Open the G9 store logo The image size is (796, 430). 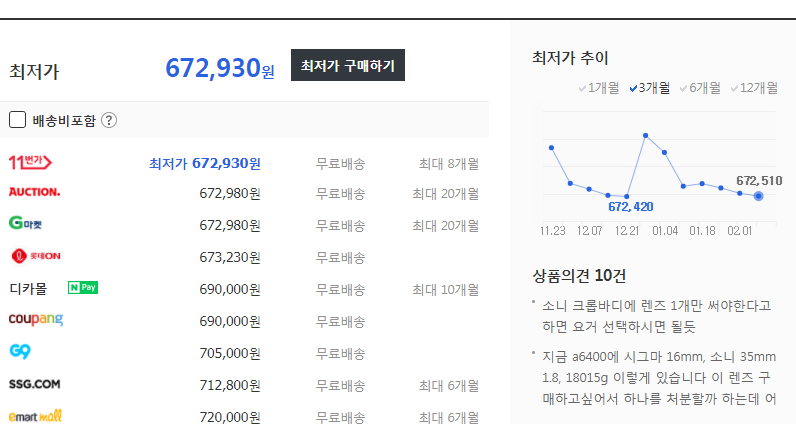(x=20, y=351)
